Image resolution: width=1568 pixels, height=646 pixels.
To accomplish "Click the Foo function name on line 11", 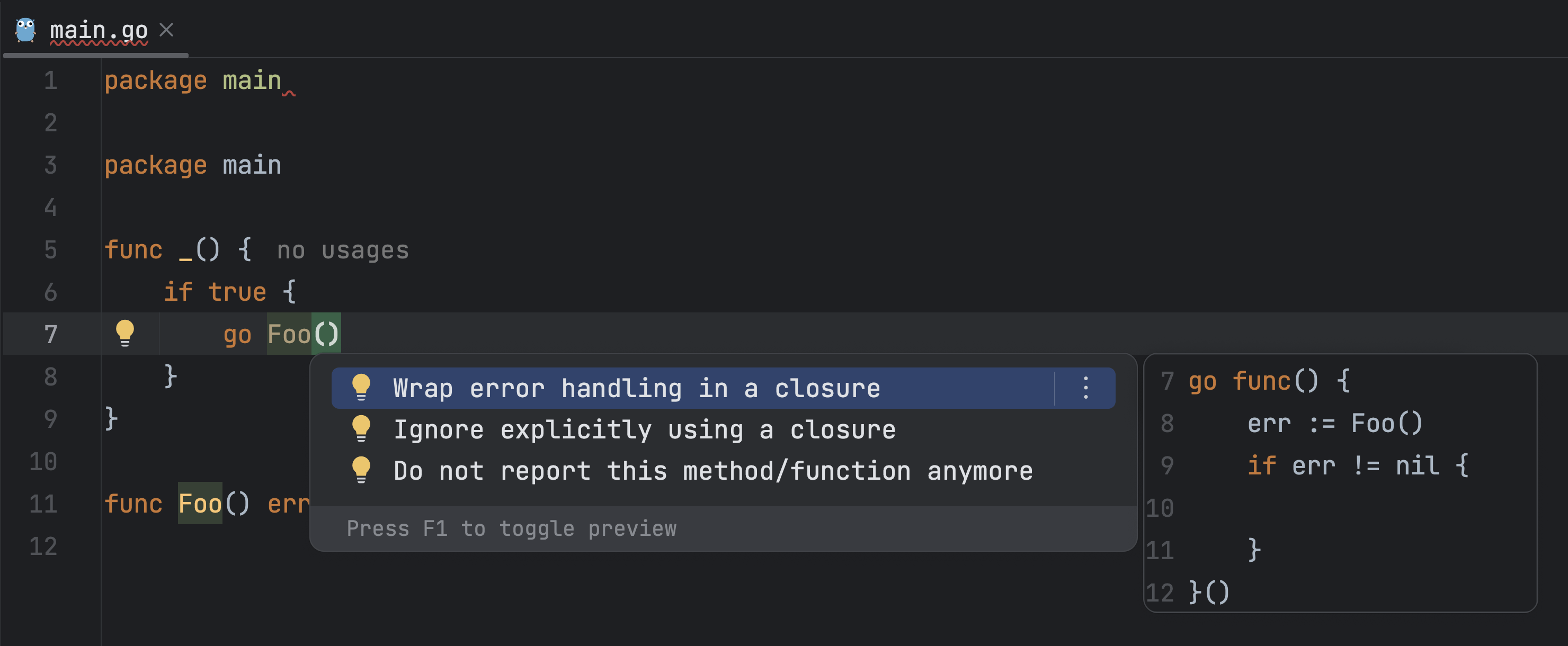I will click(200, 504).
